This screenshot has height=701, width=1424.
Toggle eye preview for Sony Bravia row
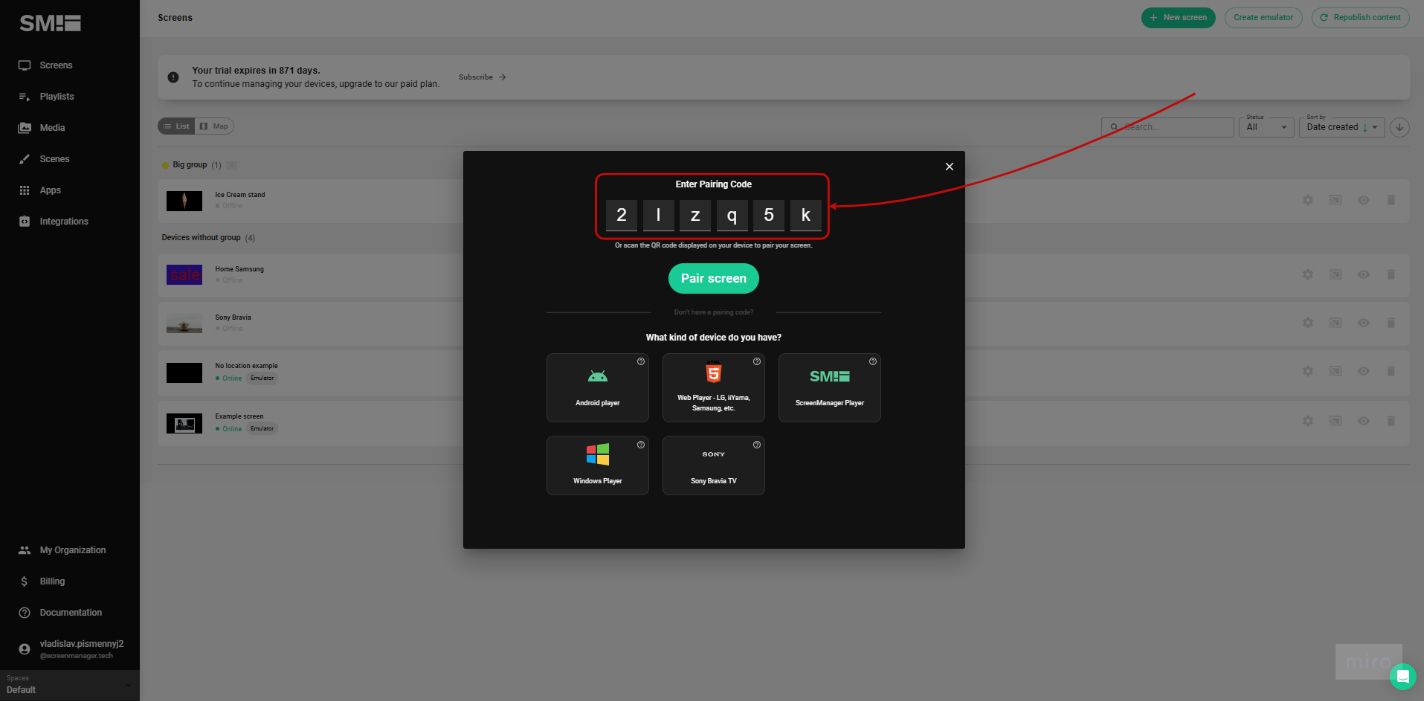pyautogui.click(x=1363, y=323)
